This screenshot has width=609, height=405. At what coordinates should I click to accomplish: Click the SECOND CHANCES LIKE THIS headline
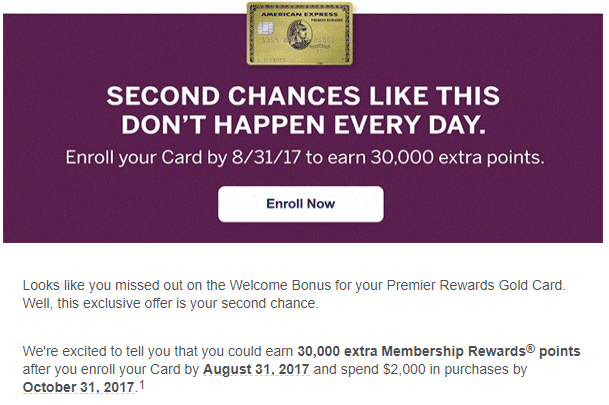tap(303, 96)
